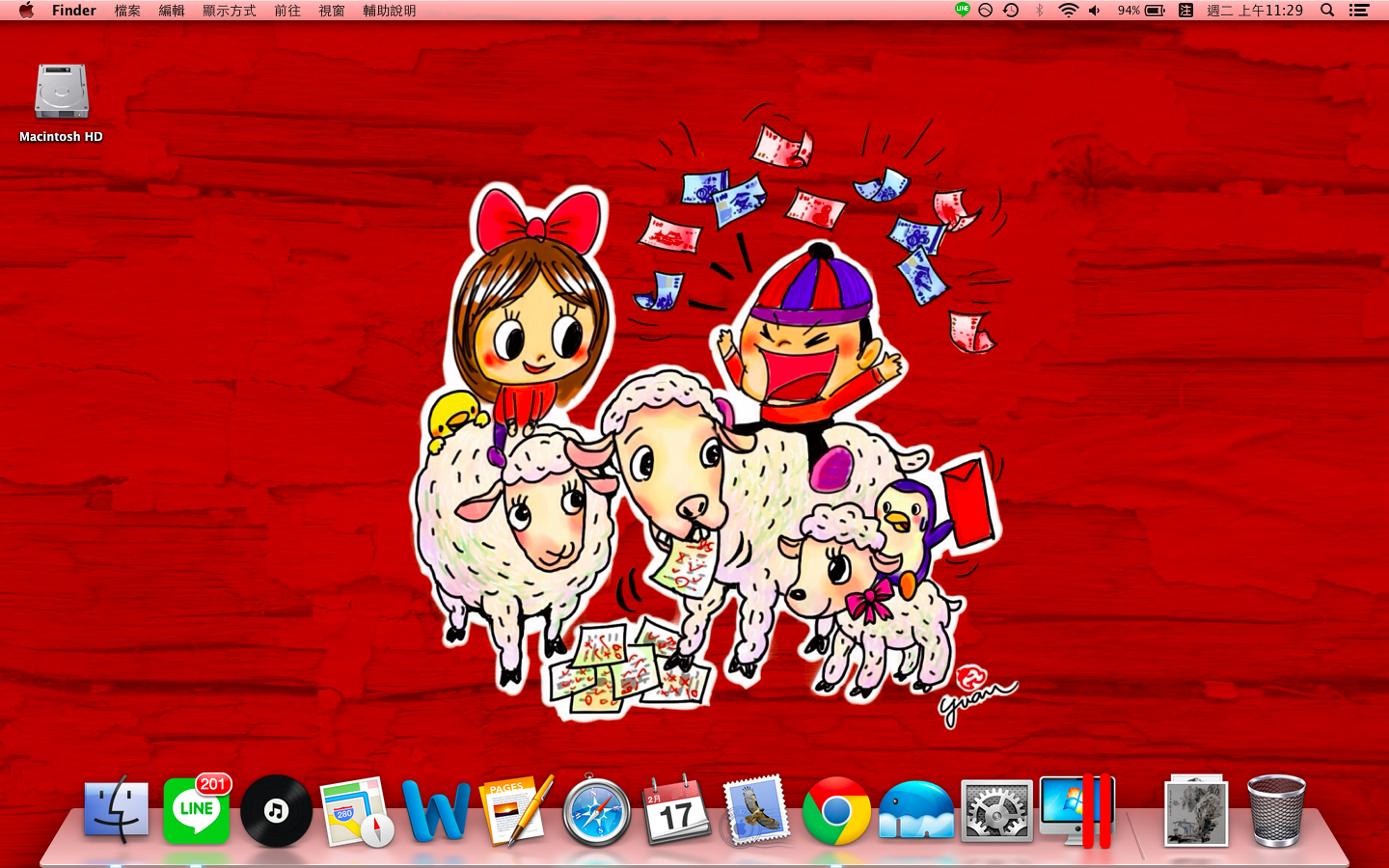Open the Pages app in Dock

click(516, 810)
